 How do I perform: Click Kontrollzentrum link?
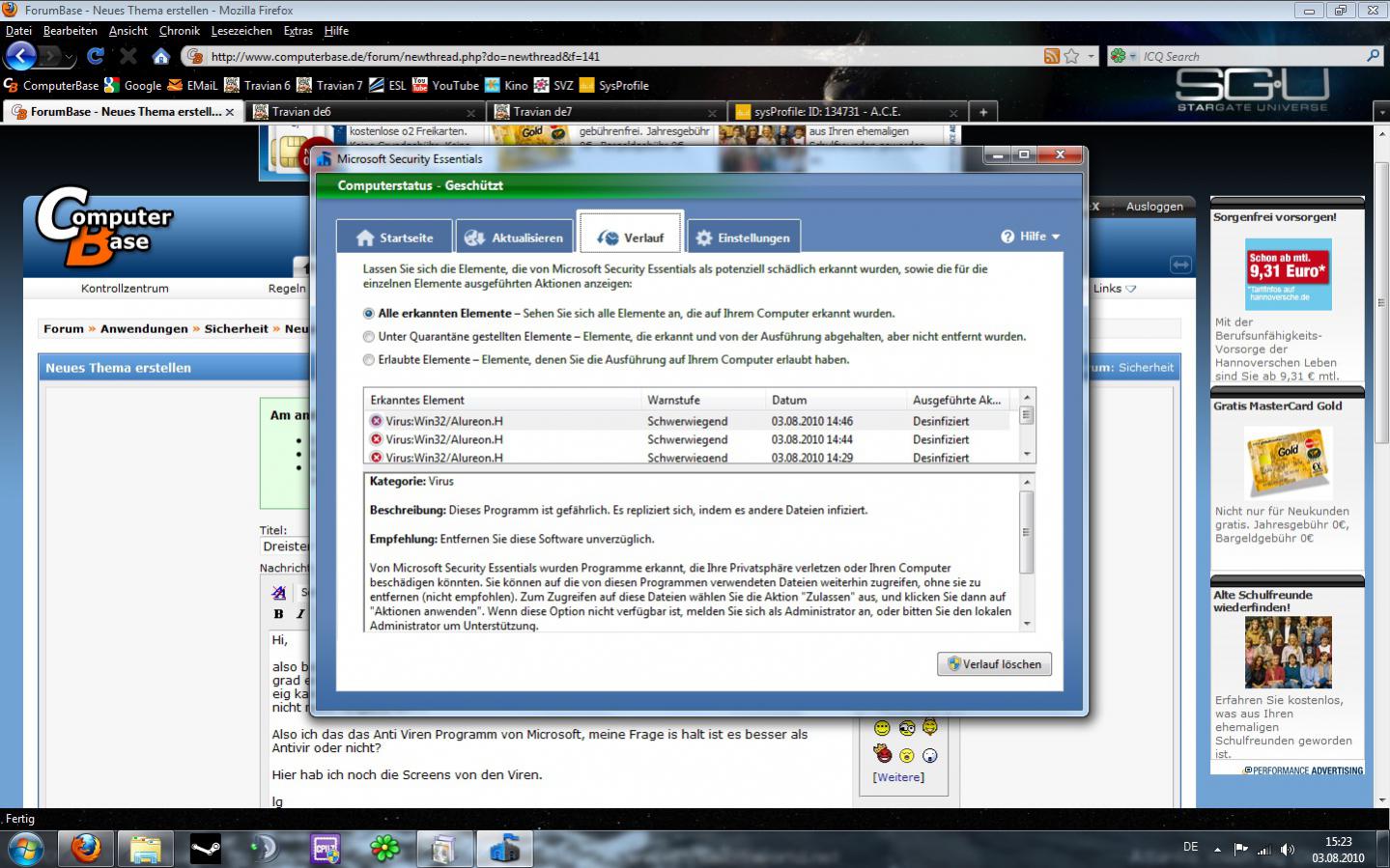pos(125,288)
